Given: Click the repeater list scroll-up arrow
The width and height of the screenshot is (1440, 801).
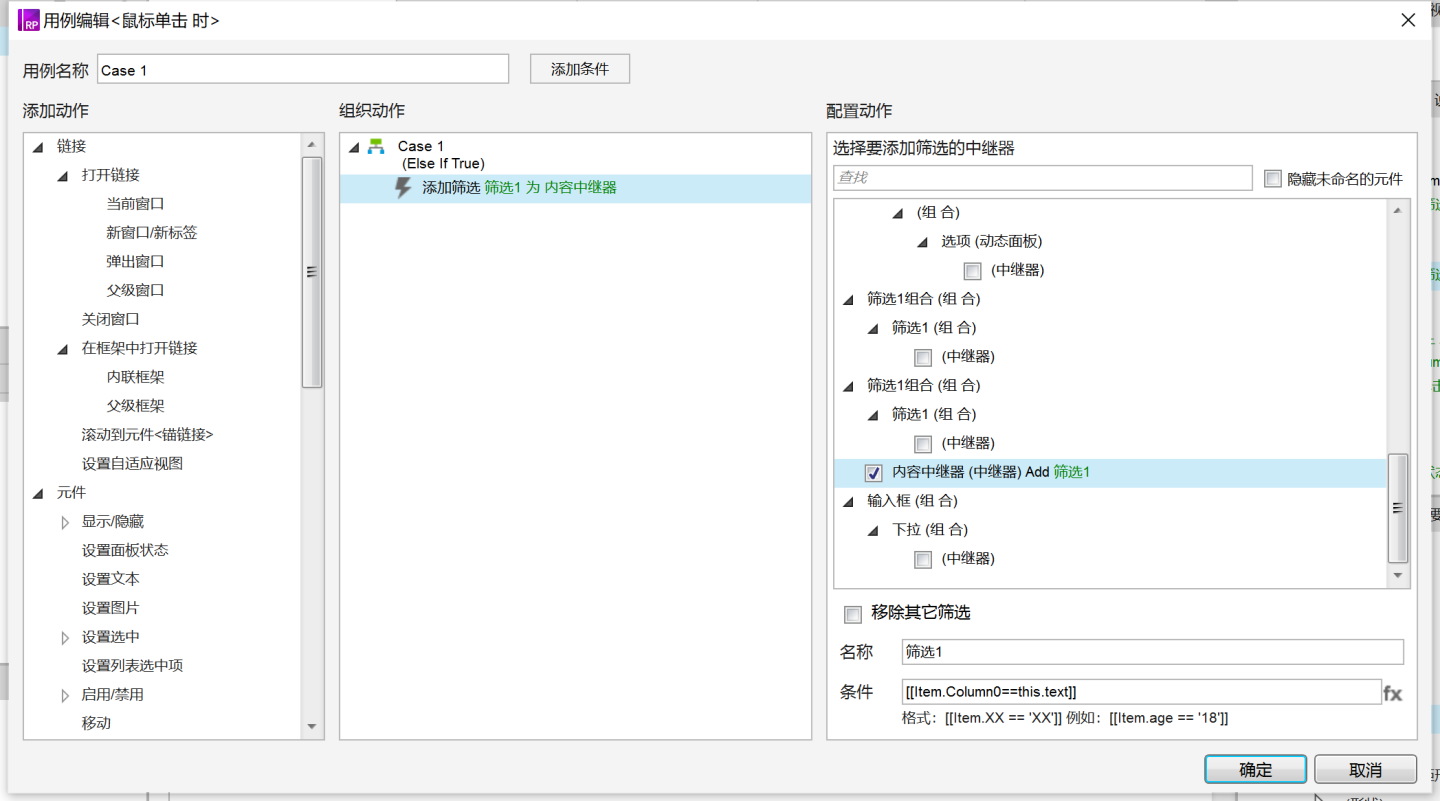Looking at the screenshot, I should coord(1398,210).
